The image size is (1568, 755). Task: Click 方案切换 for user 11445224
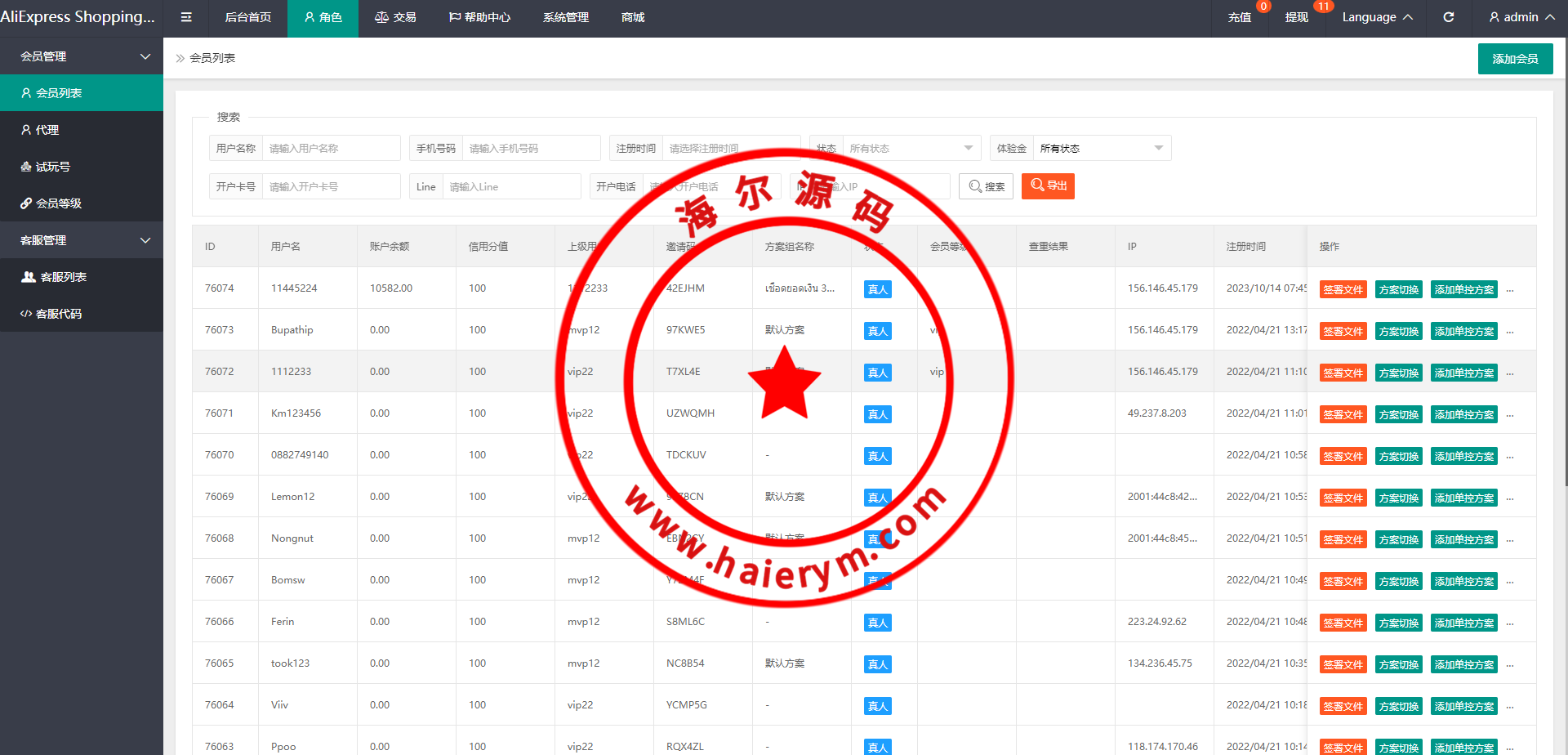(x=1398, y=289)
